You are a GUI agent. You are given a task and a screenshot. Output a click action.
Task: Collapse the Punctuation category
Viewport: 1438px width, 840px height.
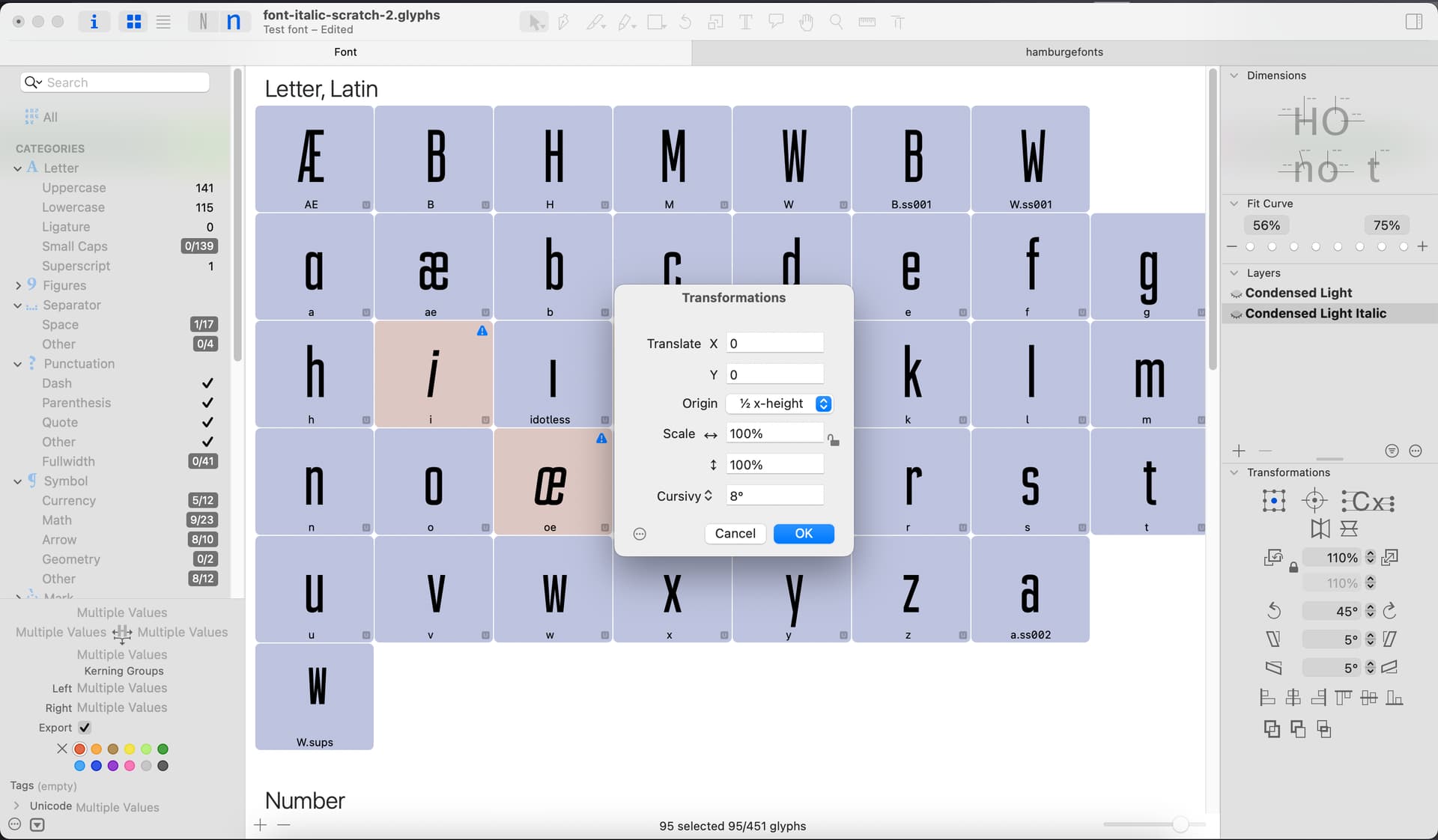click(x=17, y=364)
